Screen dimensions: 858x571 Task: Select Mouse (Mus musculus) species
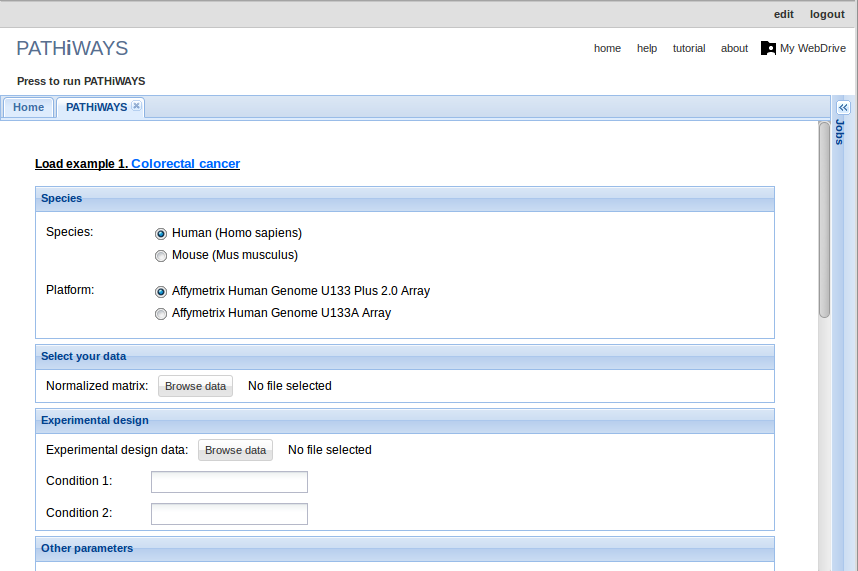click(161, 255)
